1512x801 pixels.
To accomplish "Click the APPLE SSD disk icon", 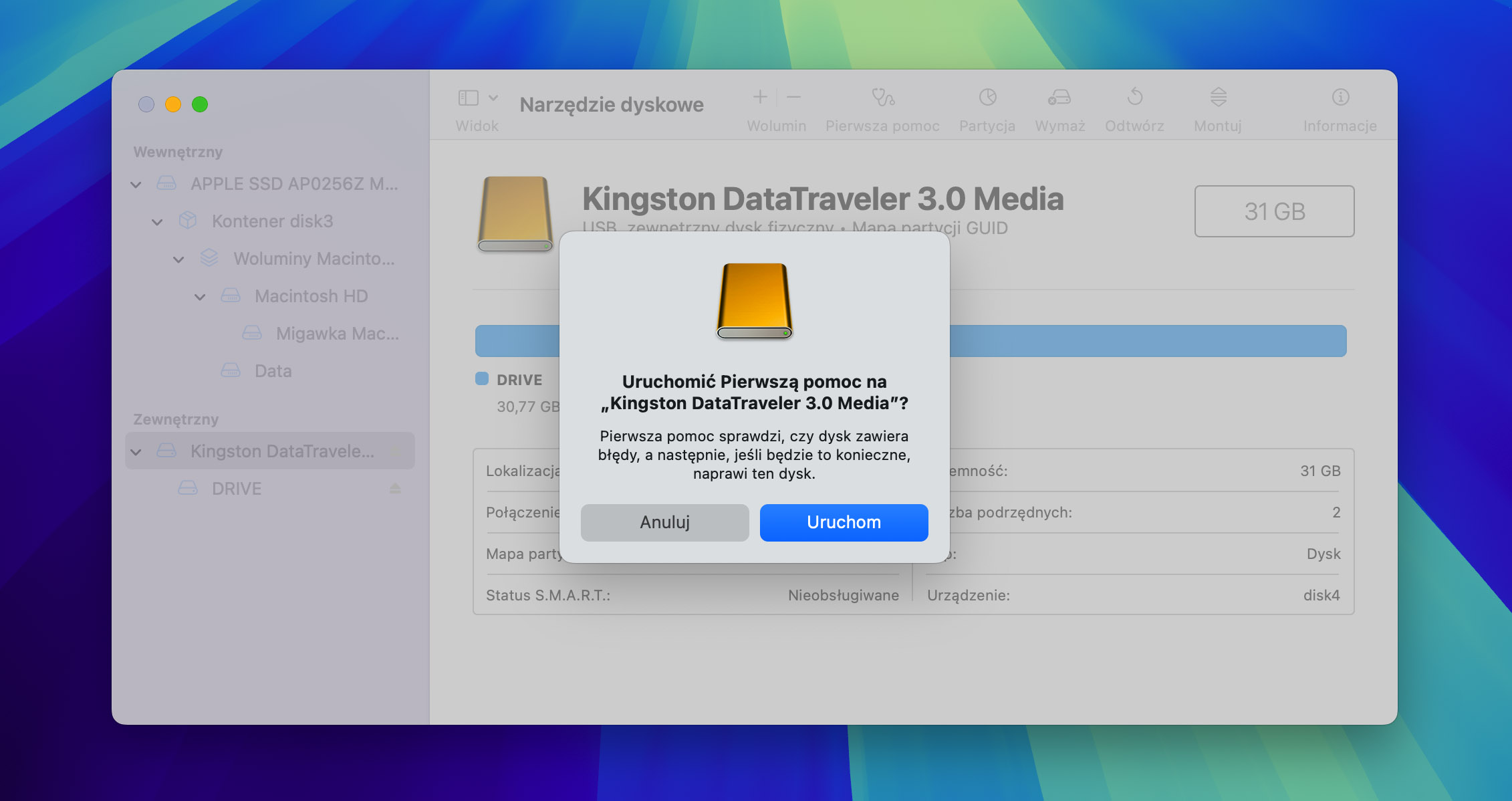I will click(166, 183).
